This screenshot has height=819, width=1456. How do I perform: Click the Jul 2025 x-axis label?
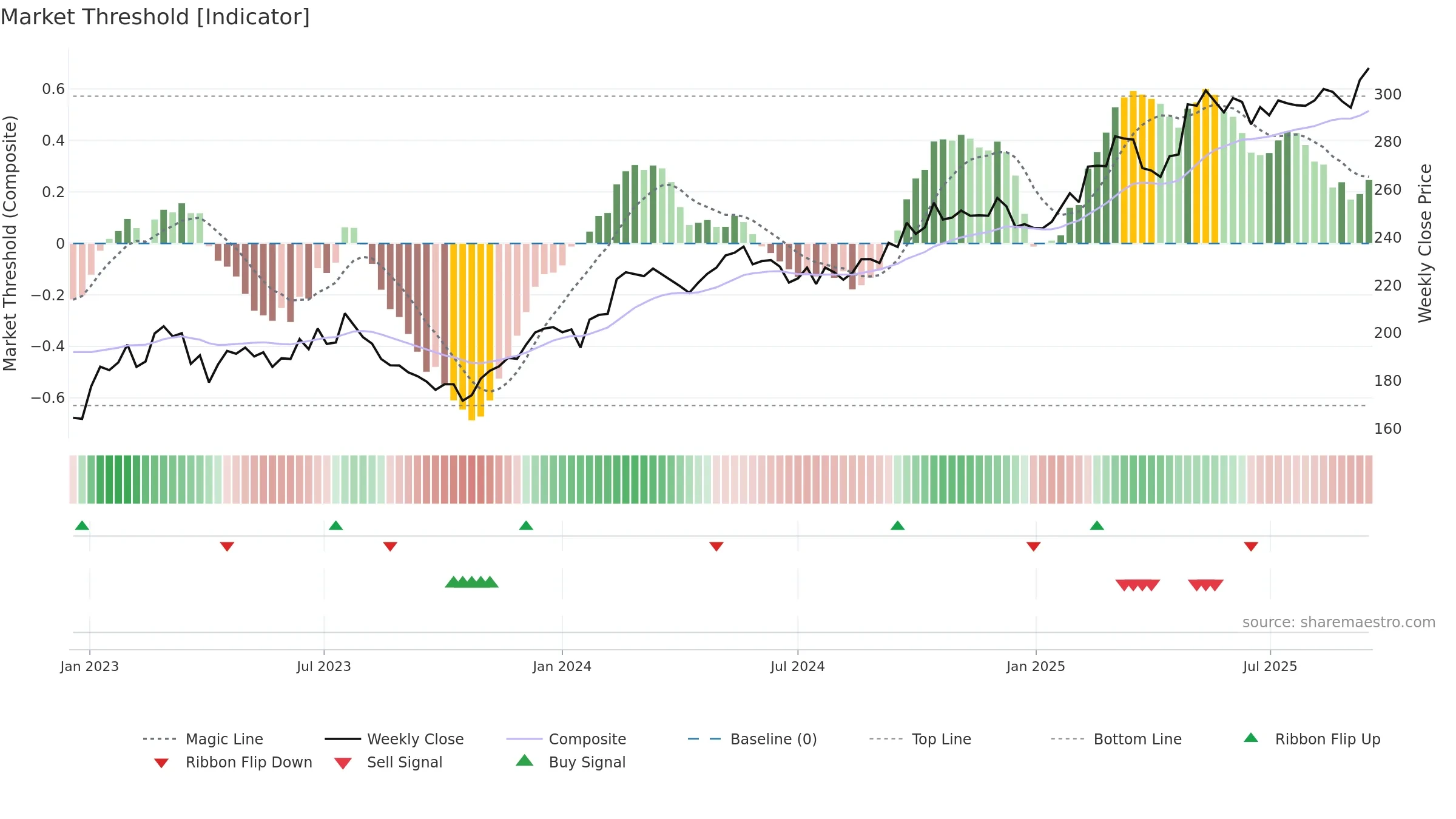(x=1270, y=667)
